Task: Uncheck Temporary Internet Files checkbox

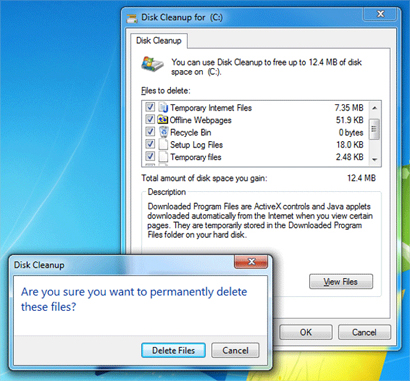Action: tap(150, 107)
